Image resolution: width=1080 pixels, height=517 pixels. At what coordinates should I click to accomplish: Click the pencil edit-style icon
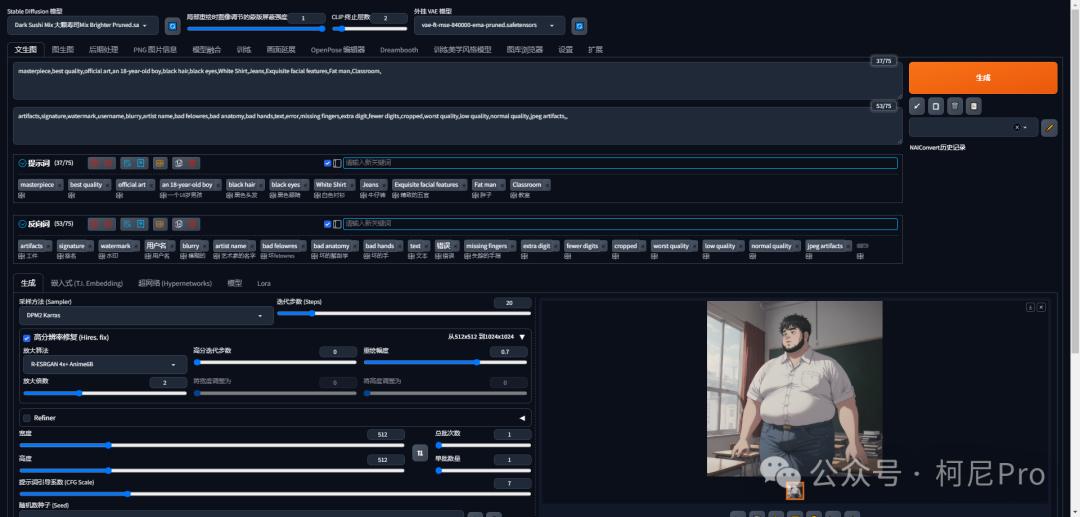(1049, 127)
